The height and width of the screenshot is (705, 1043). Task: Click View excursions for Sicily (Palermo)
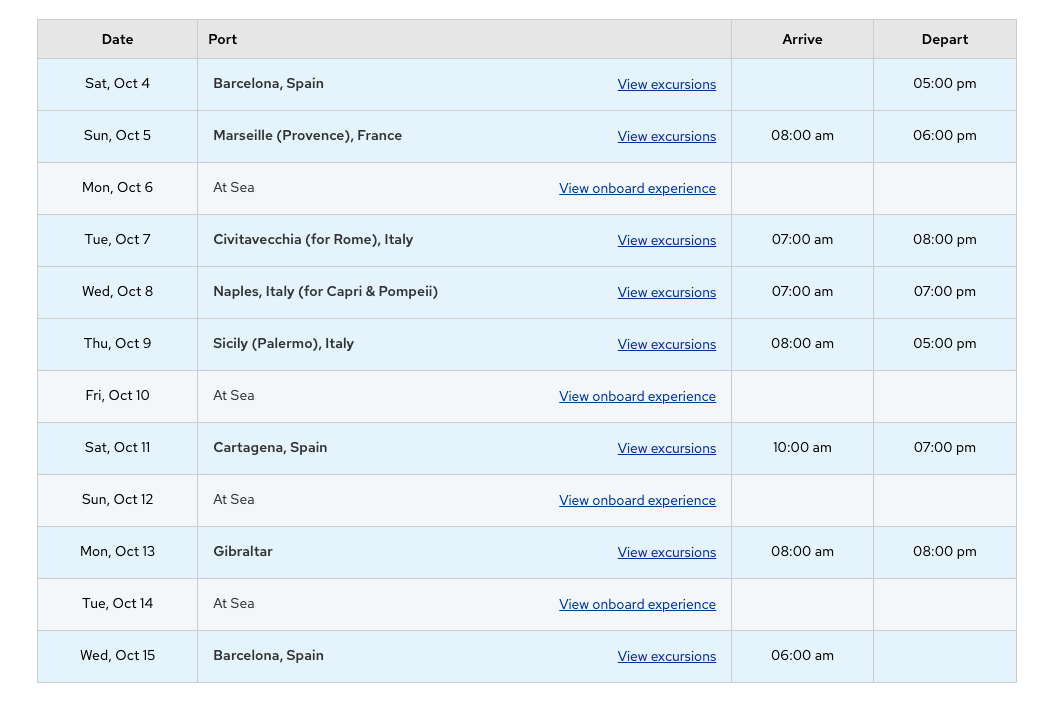pos(666,344)
